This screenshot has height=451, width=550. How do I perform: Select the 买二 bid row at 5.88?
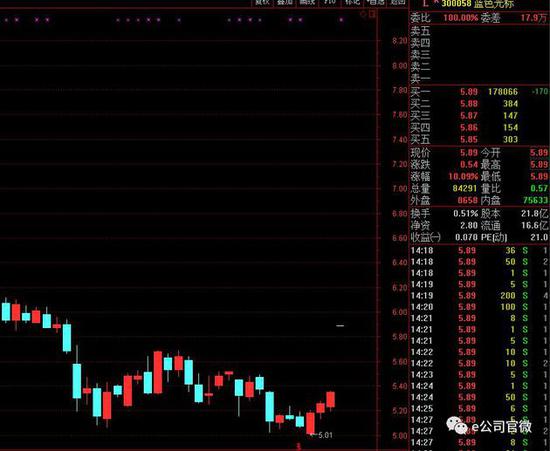point(479,104)
